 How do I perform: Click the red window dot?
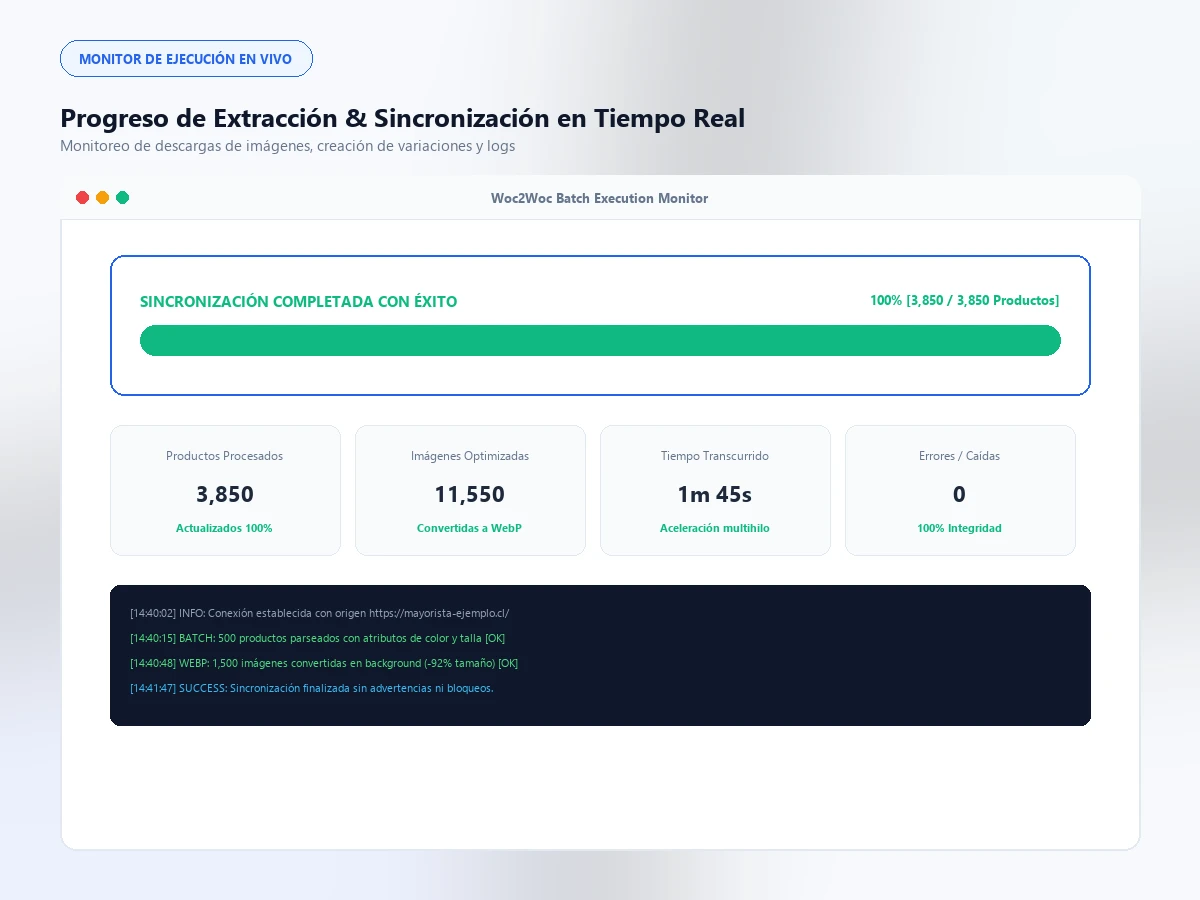point(83,198)
